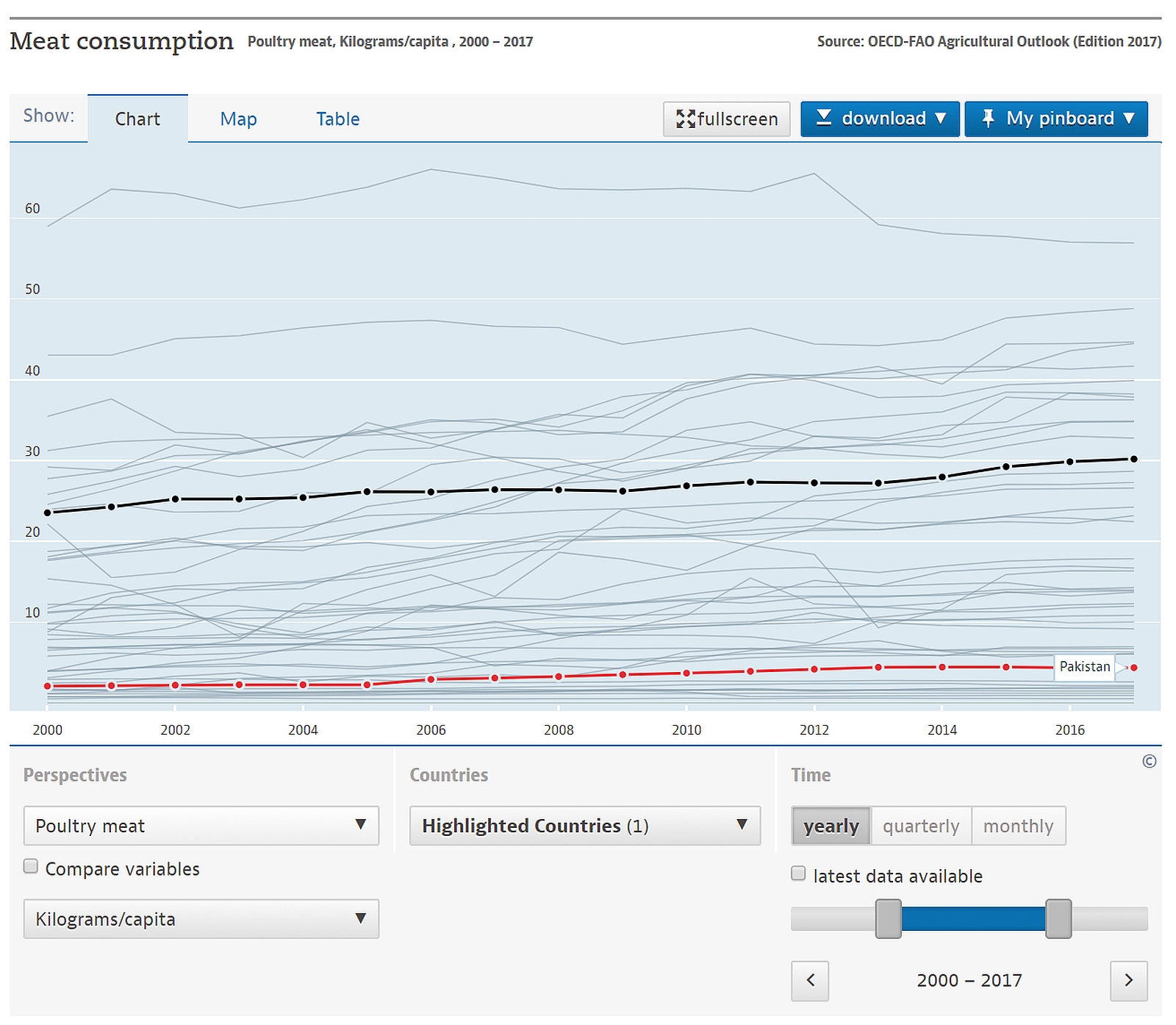Open the My pinboard dropdown

point(1056,118)
